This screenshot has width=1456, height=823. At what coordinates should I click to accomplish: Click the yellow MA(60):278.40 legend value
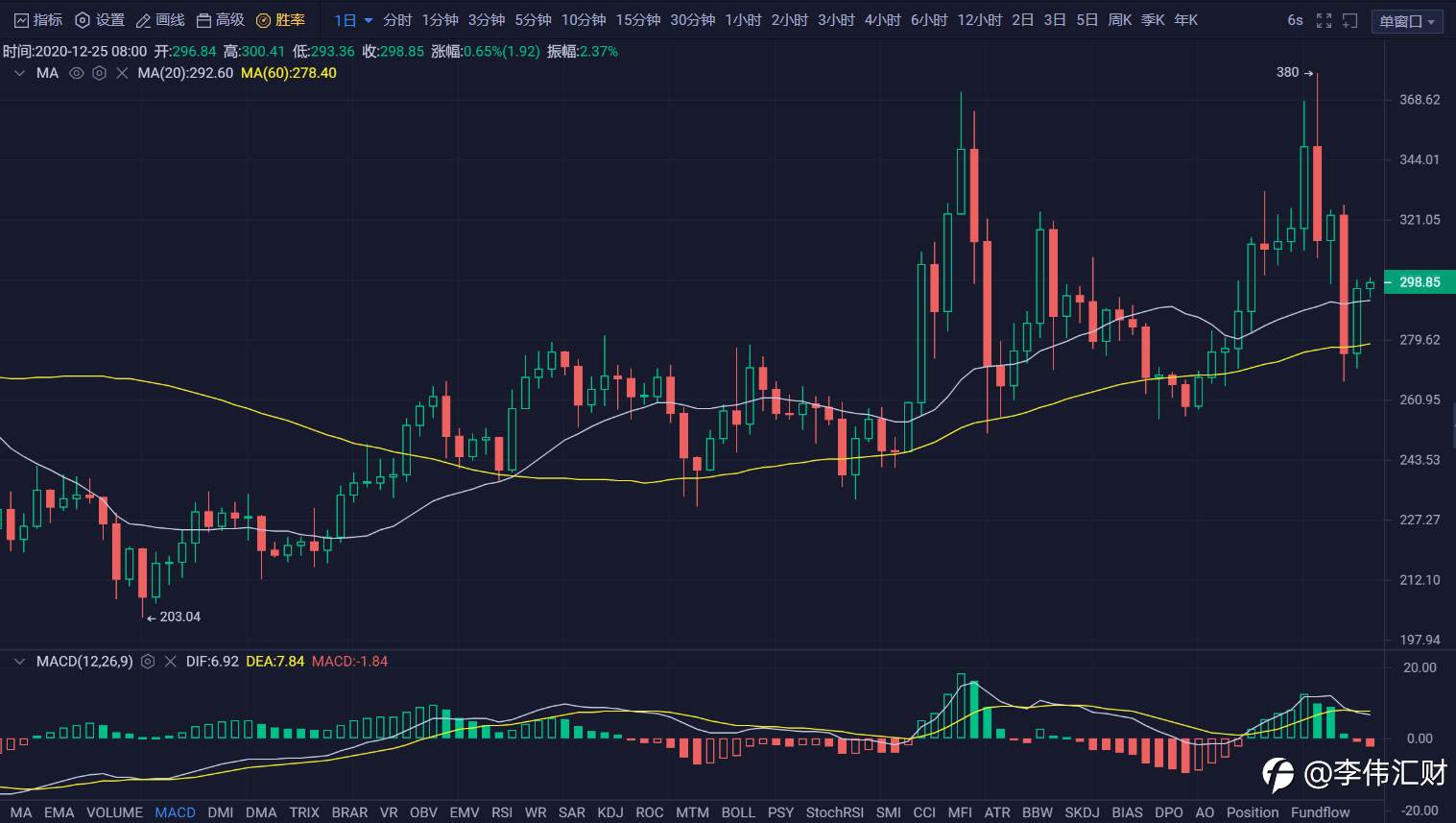click(x=289, y=73)
